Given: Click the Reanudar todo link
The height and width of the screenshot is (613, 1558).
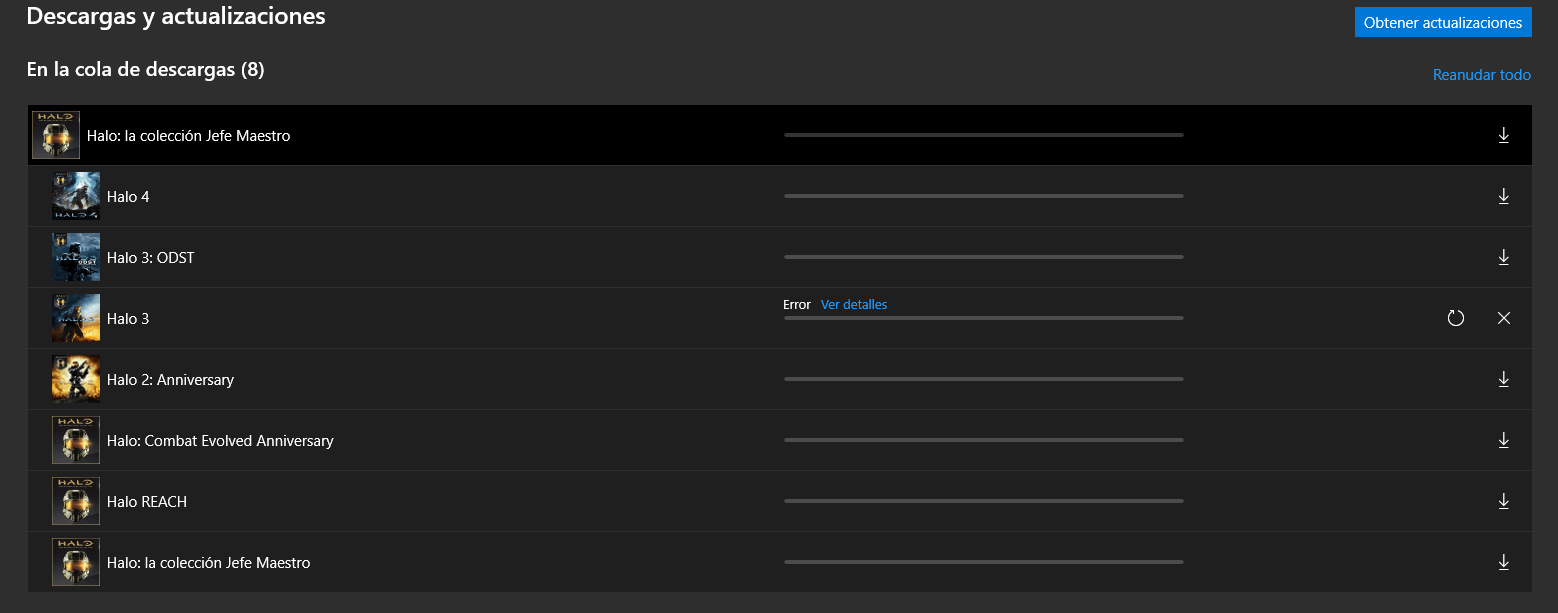Looking at the screenshot, I should pyautogui.click(x=1482, y=75).
